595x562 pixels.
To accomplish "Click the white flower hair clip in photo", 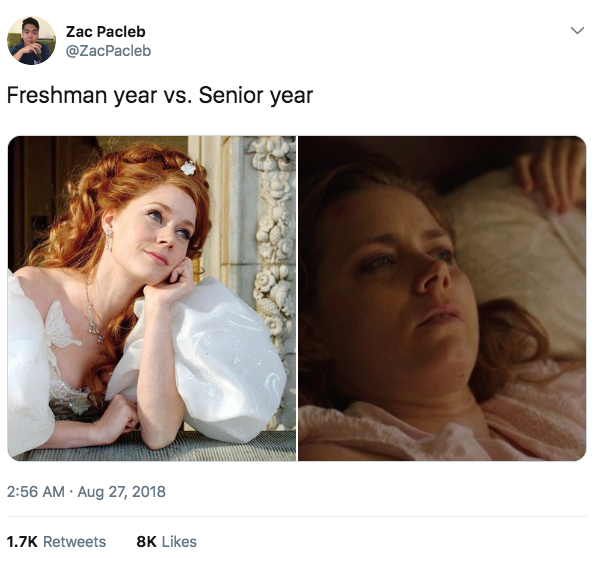I will click(x=188, y=168).
